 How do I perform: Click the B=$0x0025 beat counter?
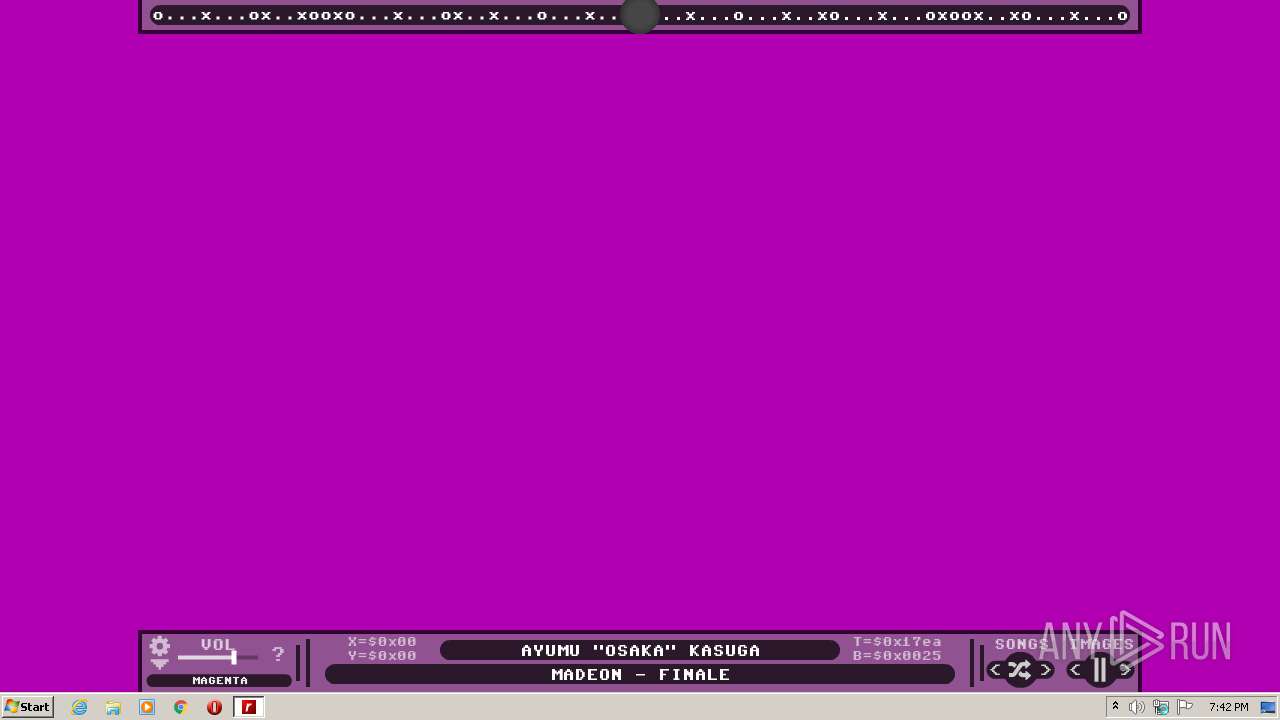point(897,656)
